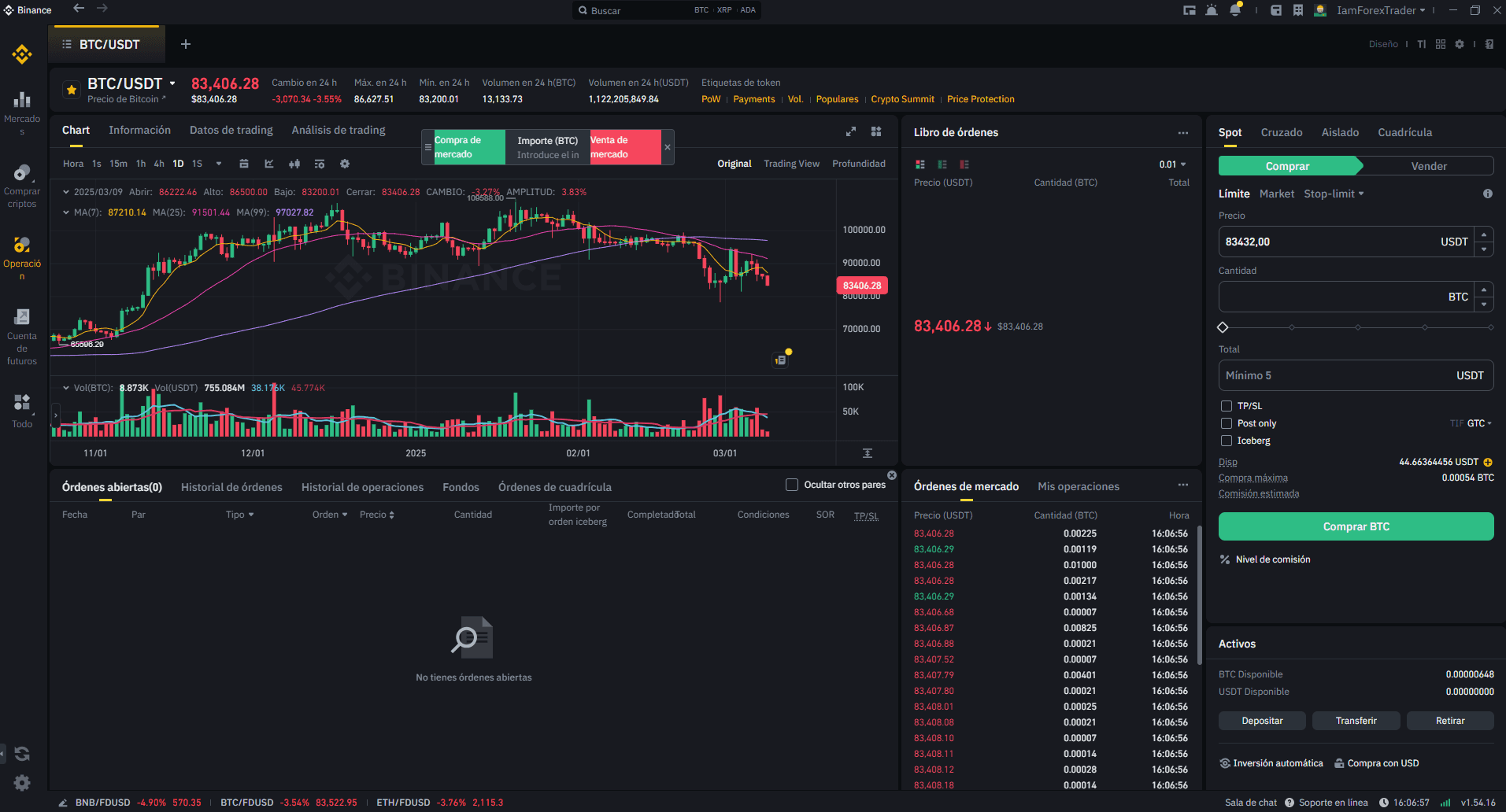Open orders receipt icon in title bar
The image size is (1506, 812).
tap(1298, 10)
